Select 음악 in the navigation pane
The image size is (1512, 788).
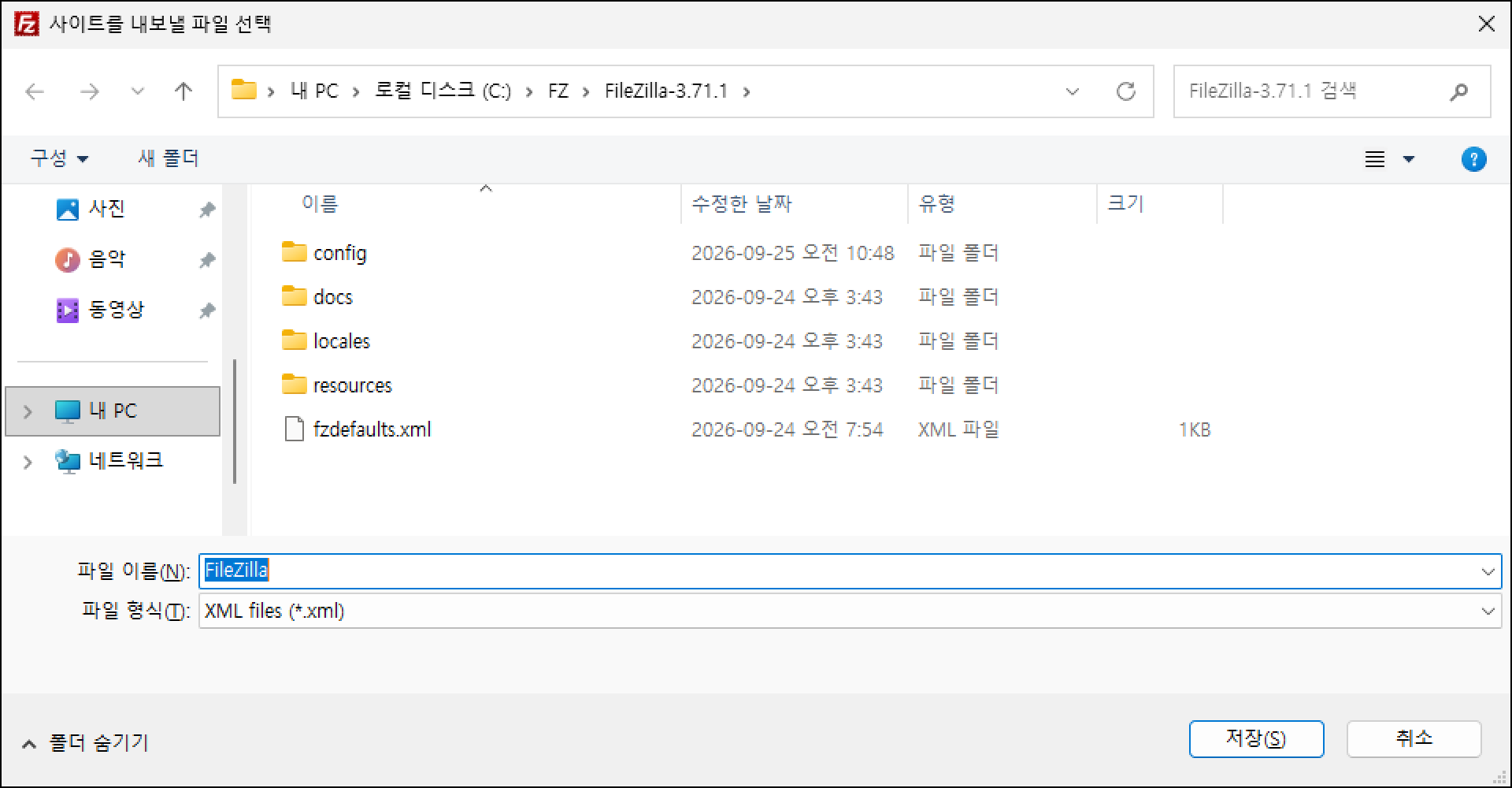[x=107, y=259]
